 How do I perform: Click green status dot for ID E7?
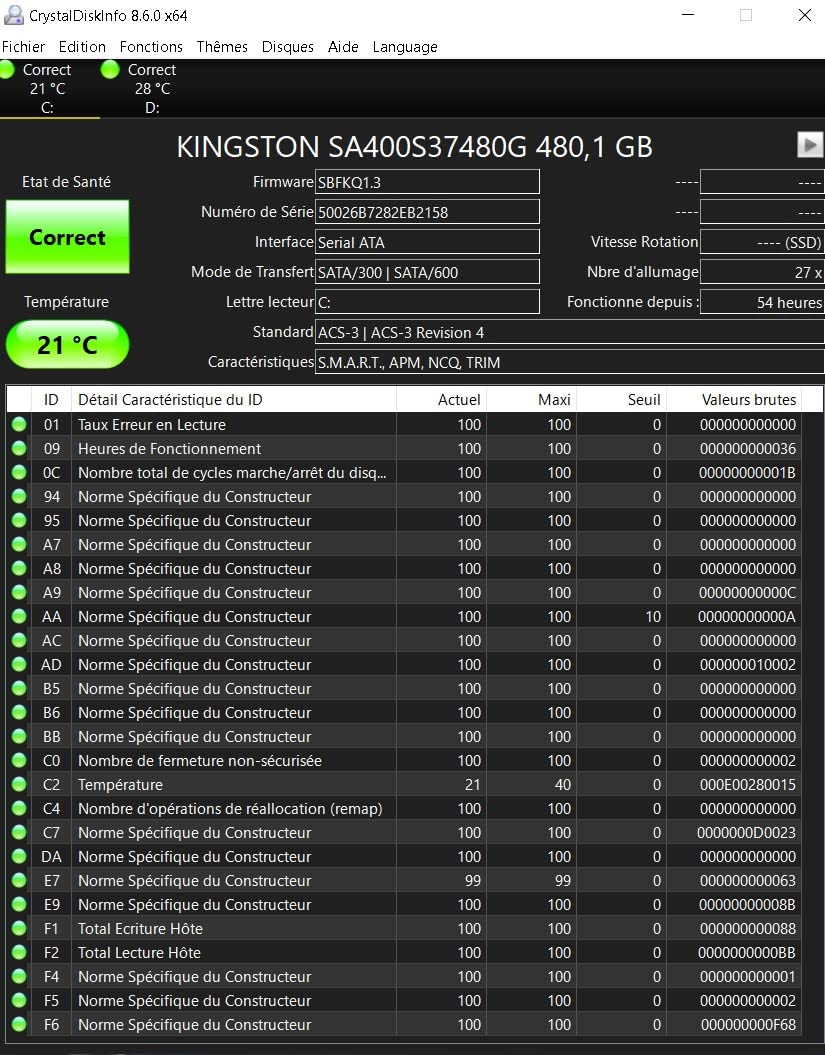coord(19,881)
